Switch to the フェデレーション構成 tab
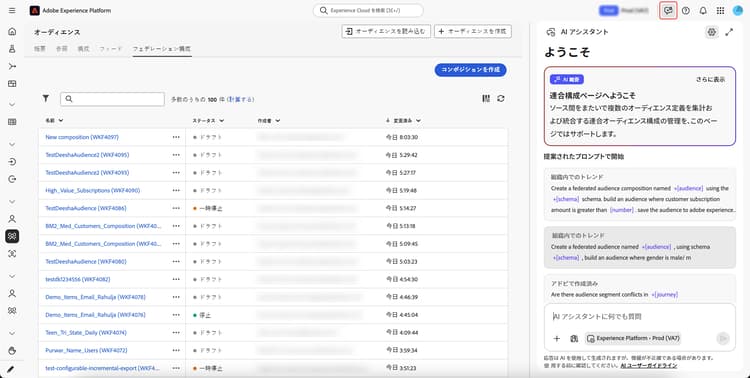This screenshot has height=378, width=750. pos(162,49)
